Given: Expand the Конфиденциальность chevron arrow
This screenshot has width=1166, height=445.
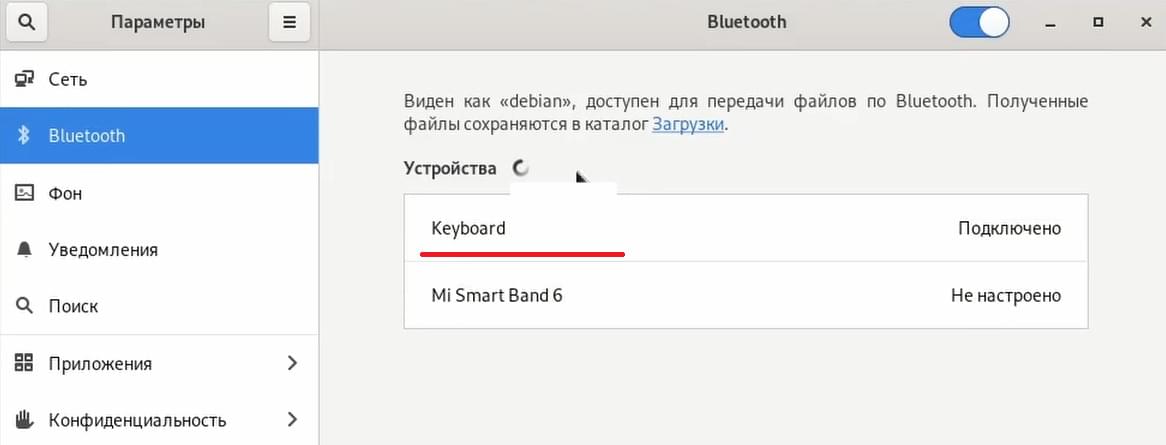Looking at the screenshot, I should (x=292, y=420).
